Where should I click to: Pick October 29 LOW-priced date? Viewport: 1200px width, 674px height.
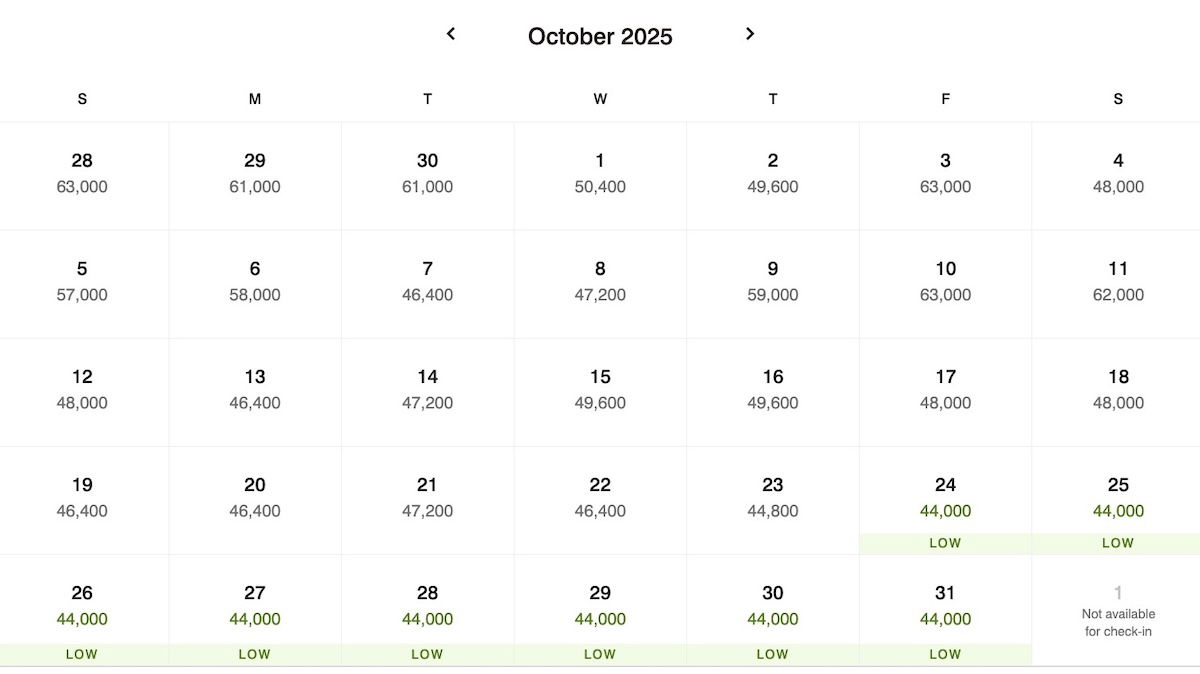point(600,610)
